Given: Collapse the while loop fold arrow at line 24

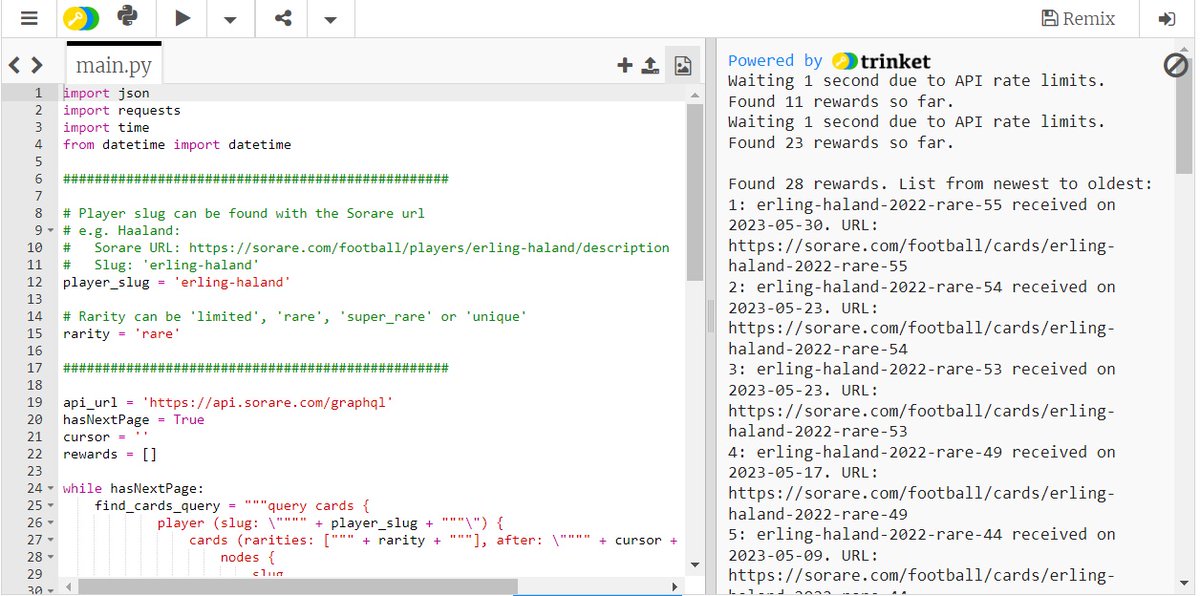Looking at the screenshot, I should tap(52, 489).
